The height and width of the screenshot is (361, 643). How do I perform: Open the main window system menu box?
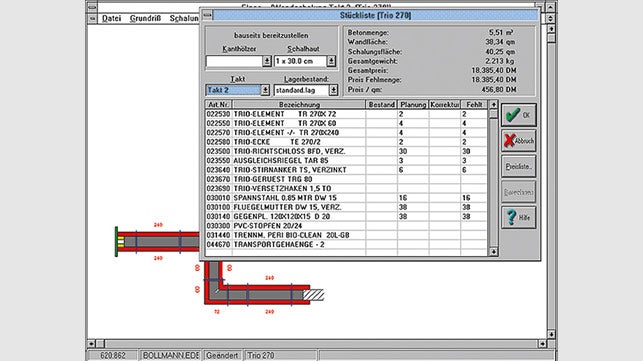tap(92, 7)
